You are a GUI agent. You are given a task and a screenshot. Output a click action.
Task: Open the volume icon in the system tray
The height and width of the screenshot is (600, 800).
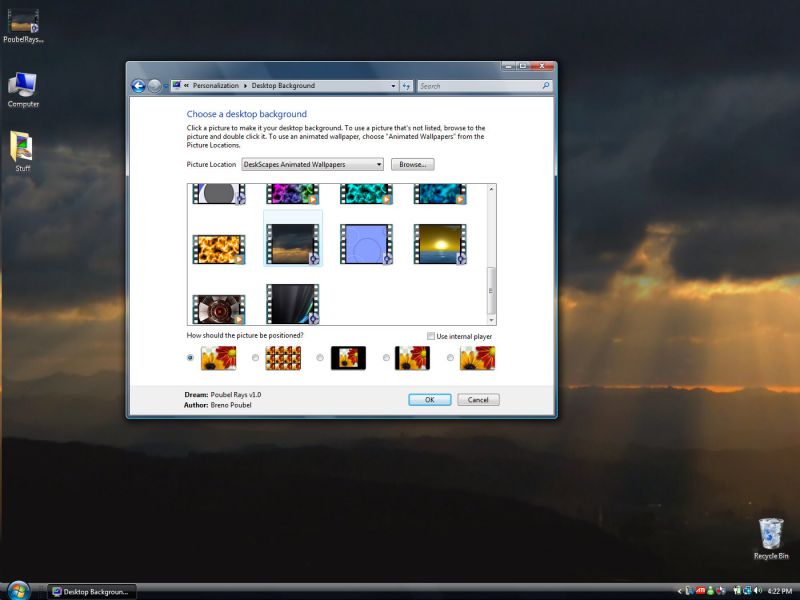756,589
